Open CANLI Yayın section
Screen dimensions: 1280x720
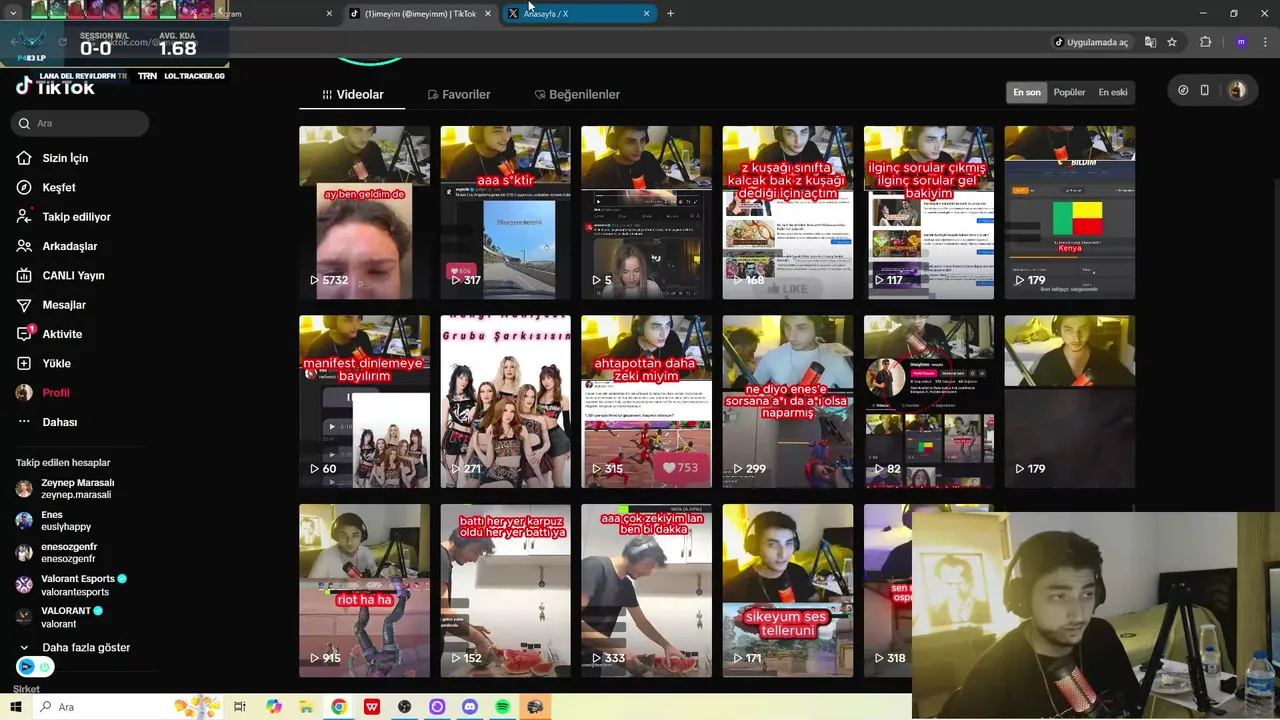coord(73,275)
